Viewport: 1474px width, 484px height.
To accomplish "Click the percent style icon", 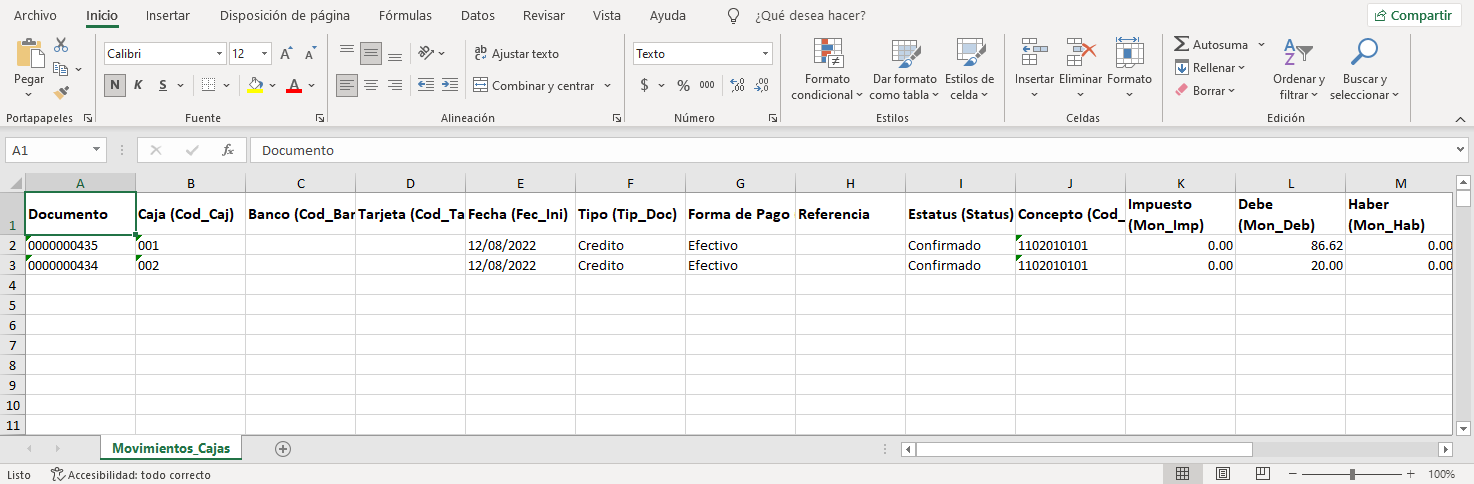I will tap(683, 85).
